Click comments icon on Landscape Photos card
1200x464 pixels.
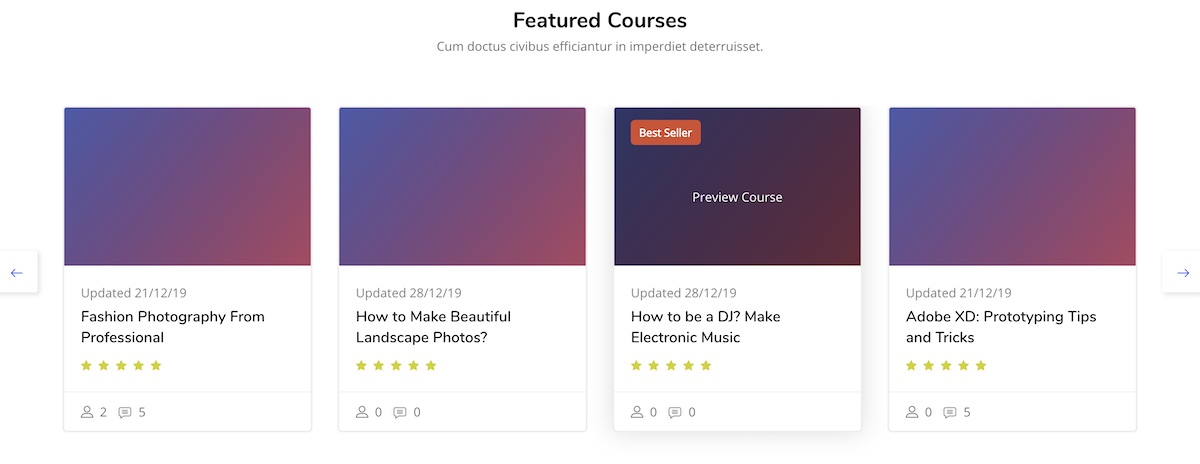400,412
